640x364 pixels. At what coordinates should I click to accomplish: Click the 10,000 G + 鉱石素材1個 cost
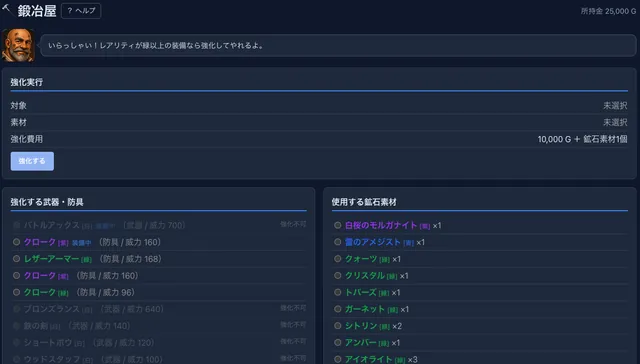tap(582, 139)
